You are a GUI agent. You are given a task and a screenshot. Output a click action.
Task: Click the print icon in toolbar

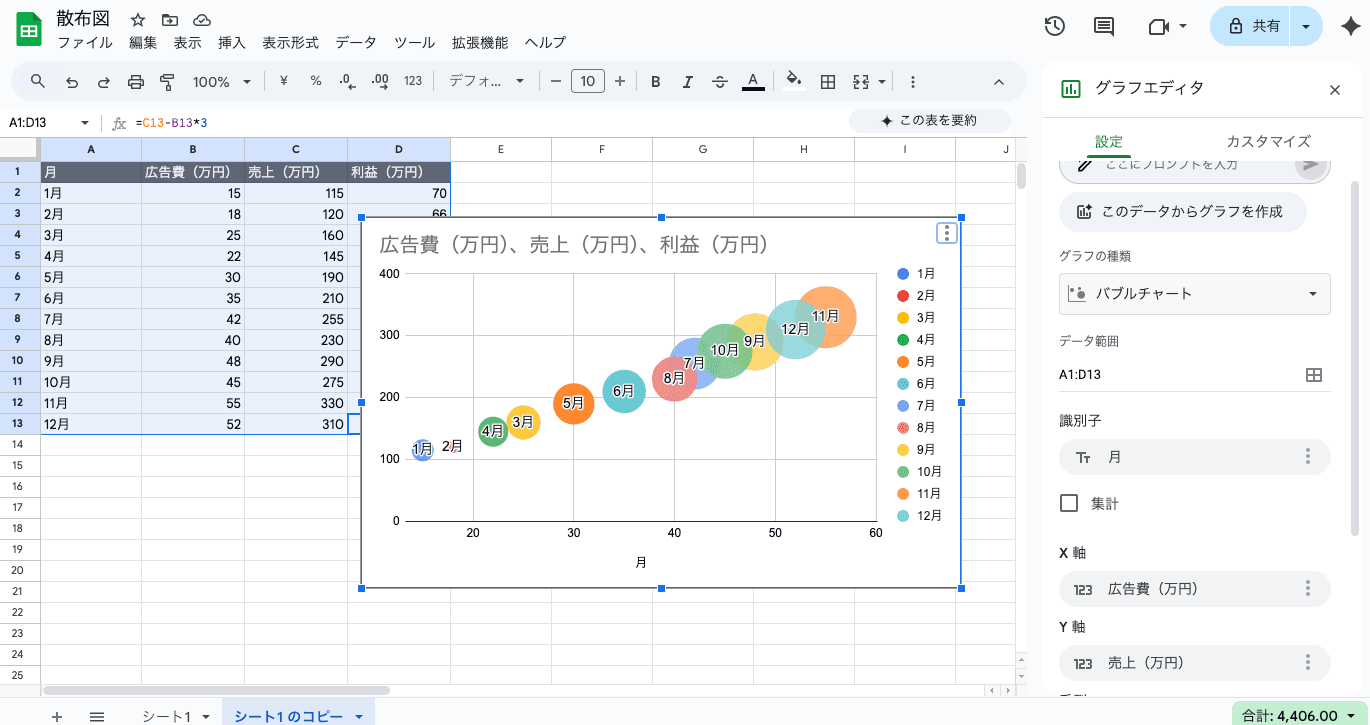136,82
